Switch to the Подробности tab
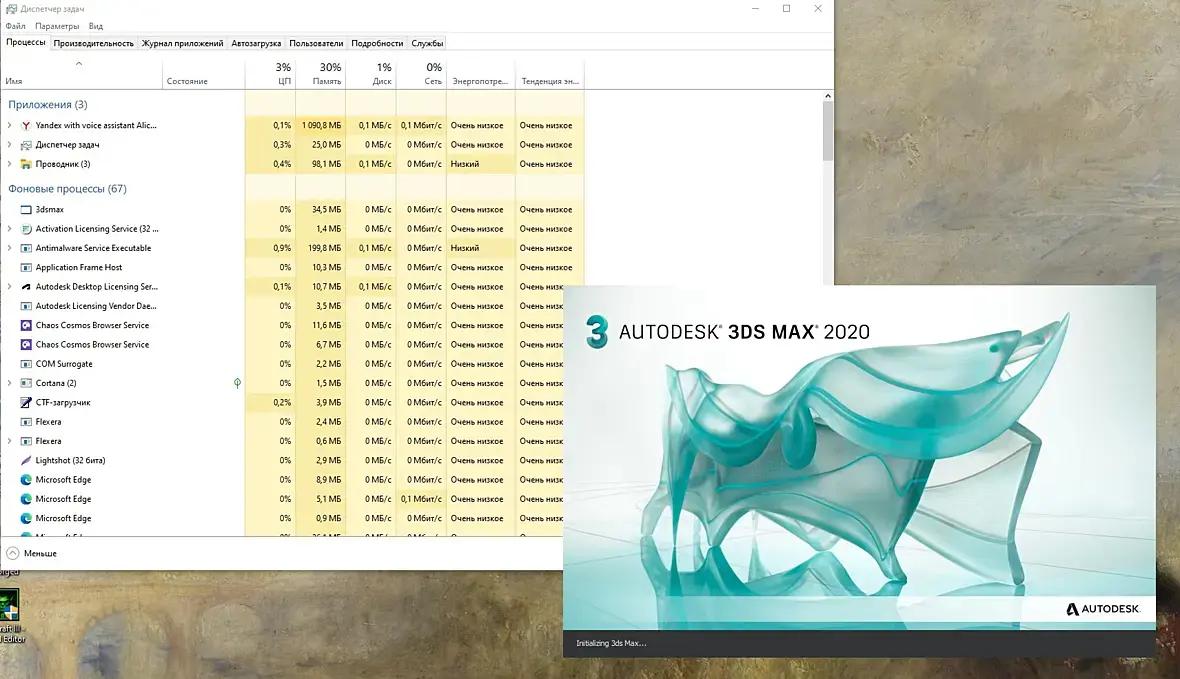The height and width of the screenshot is (679, 1180). (377, 44)
